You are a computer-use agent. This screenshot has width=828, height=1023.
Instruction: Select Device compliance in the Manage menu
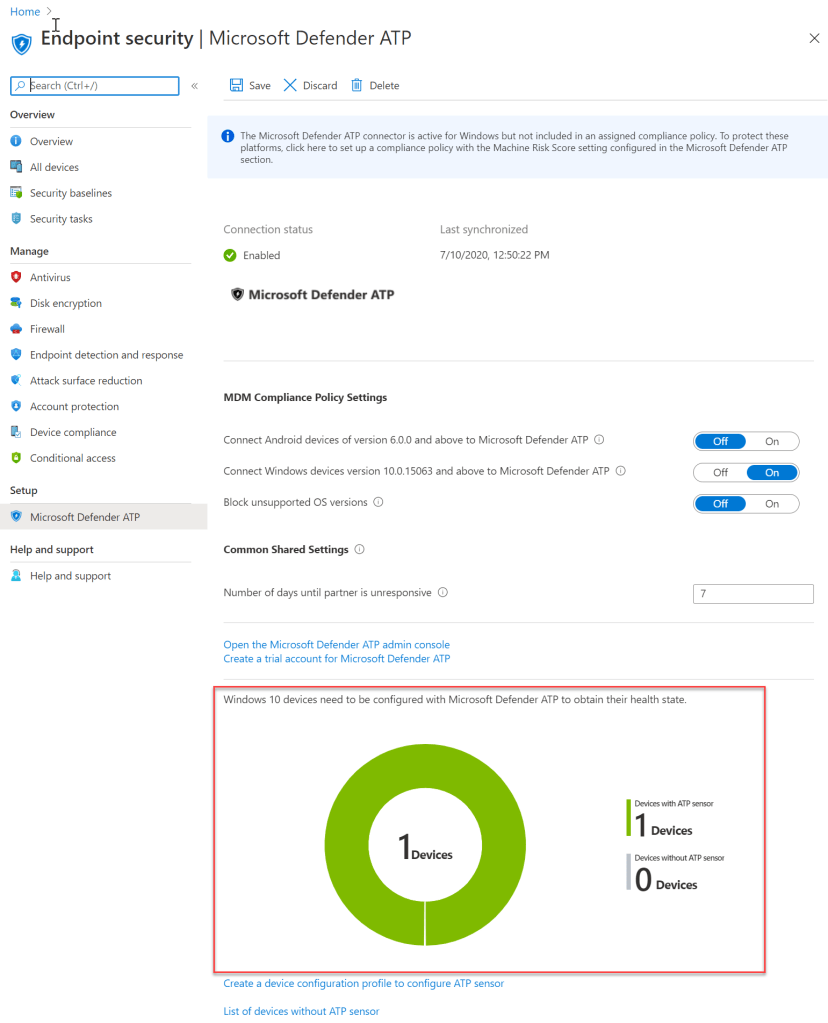tap(73, 432)
